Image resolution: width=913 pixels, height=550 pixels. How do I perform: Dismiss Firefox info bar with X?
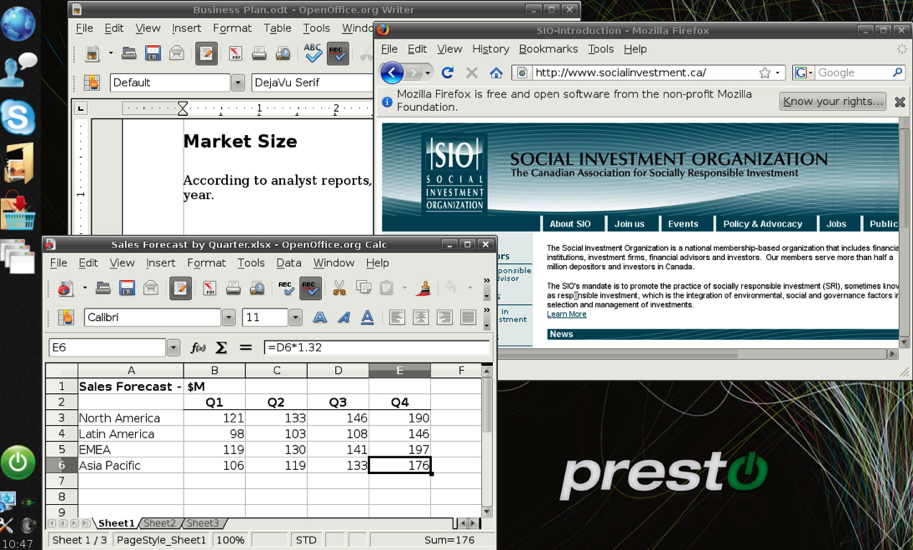(x=900, y=102)
